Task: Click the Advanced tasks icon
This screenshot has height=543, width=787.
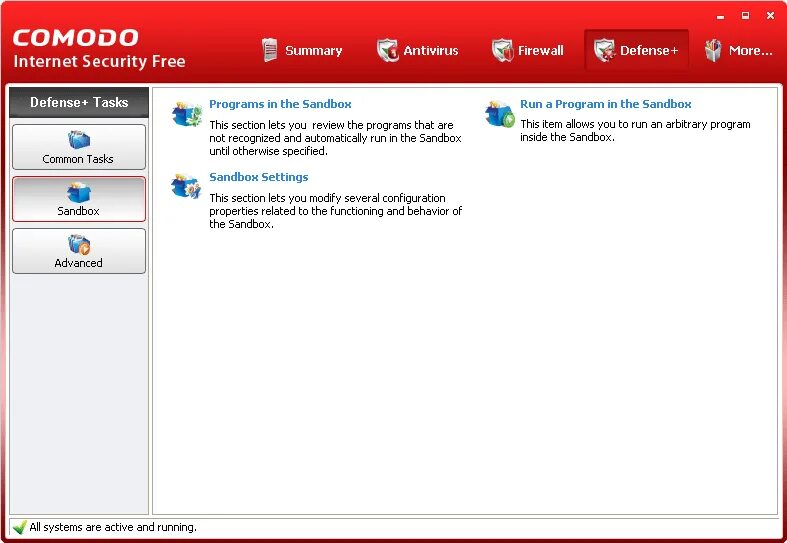Action: [x=79, y=244]
